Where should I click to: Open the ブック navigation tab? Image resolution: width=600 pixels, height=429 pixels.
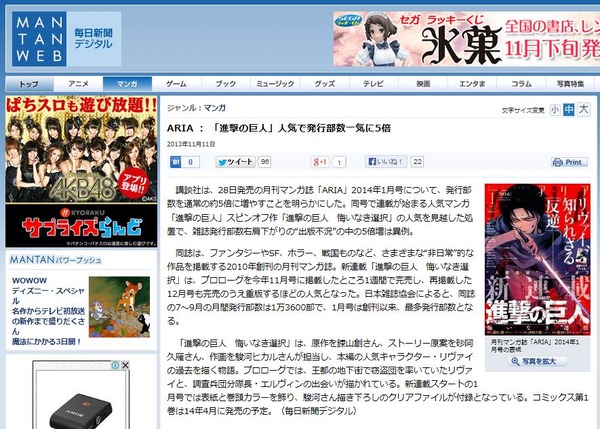(226, 84)
